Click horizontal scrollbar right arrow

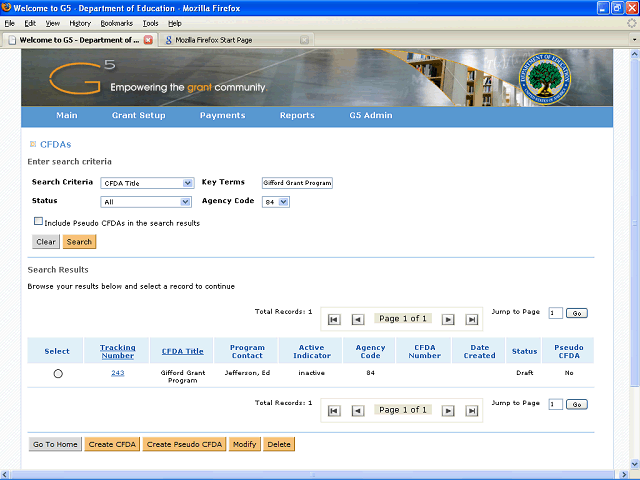click(624, 475)
